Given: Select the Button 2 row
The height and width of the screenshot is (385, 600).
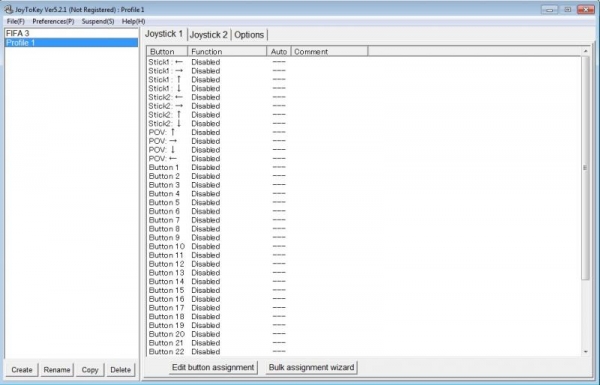Looking at the screenshot, I should point(364,176).
